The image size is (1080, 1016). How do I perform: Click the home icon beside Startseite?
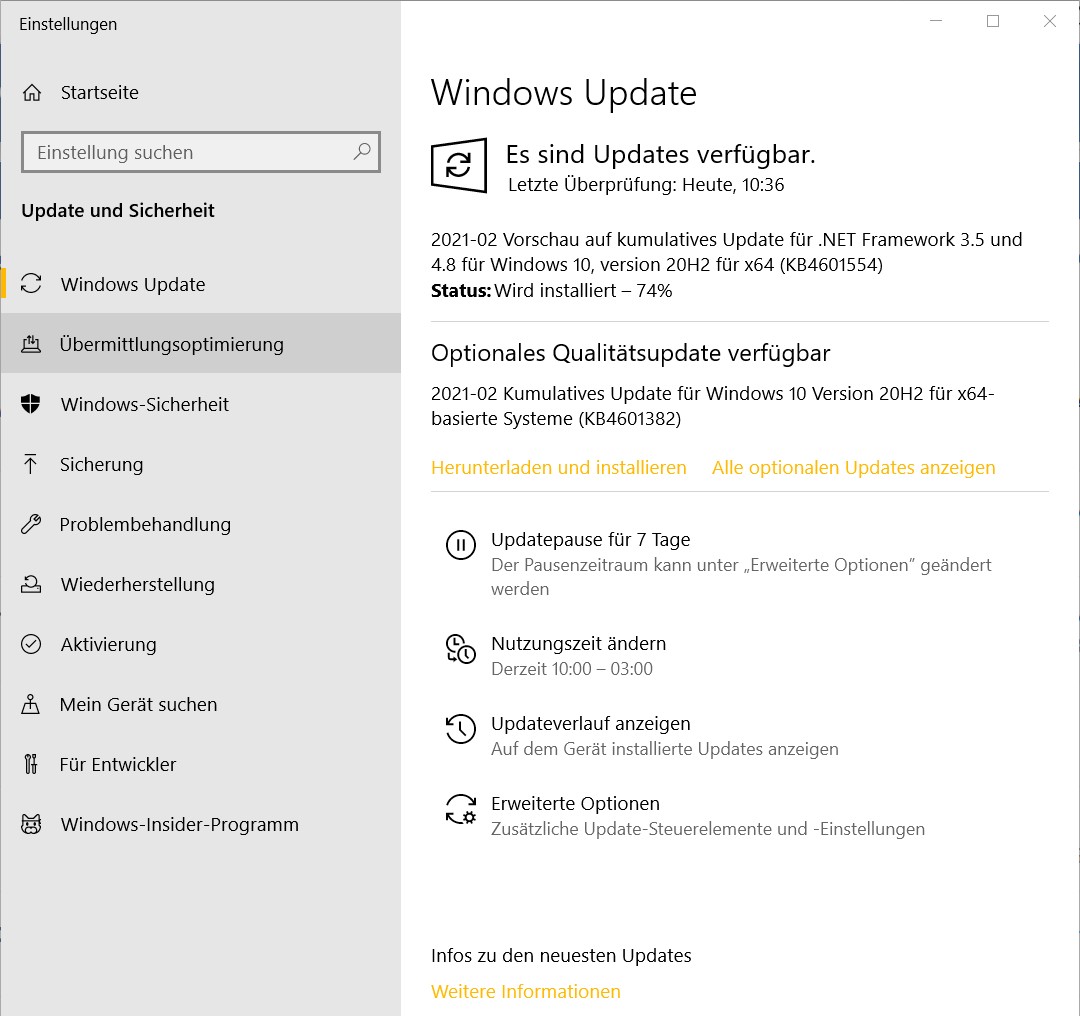(x=32, y=92)
